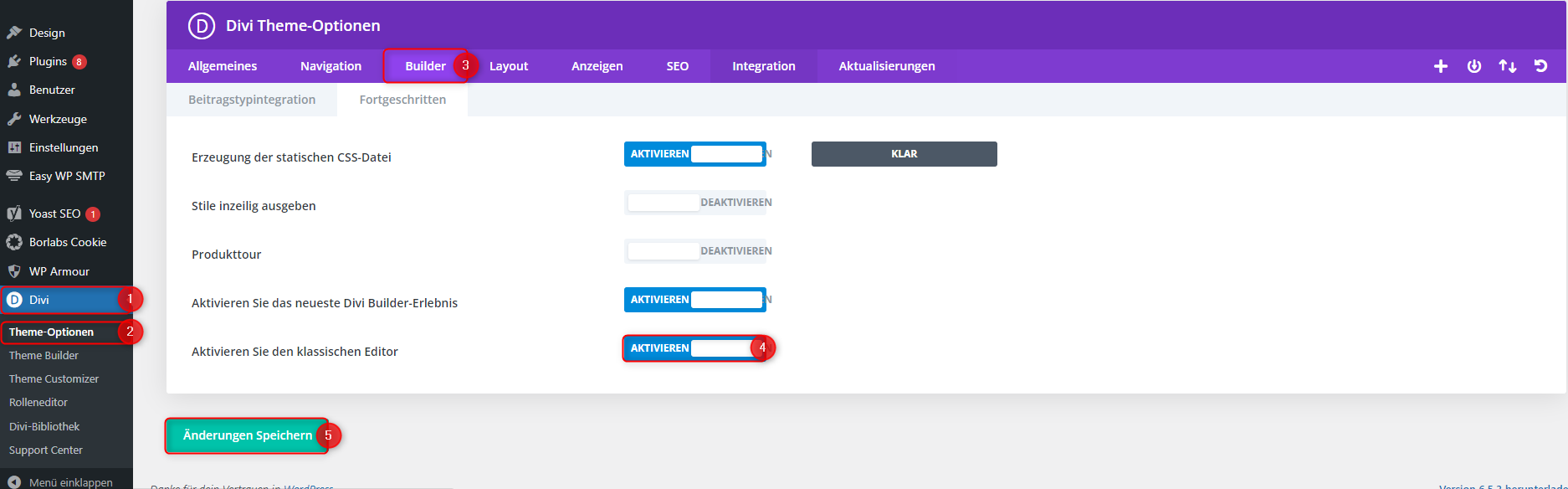Open Theme Customizer in Divi submenu
This screenshot has width=1568, height=489.
pos(54,379)
